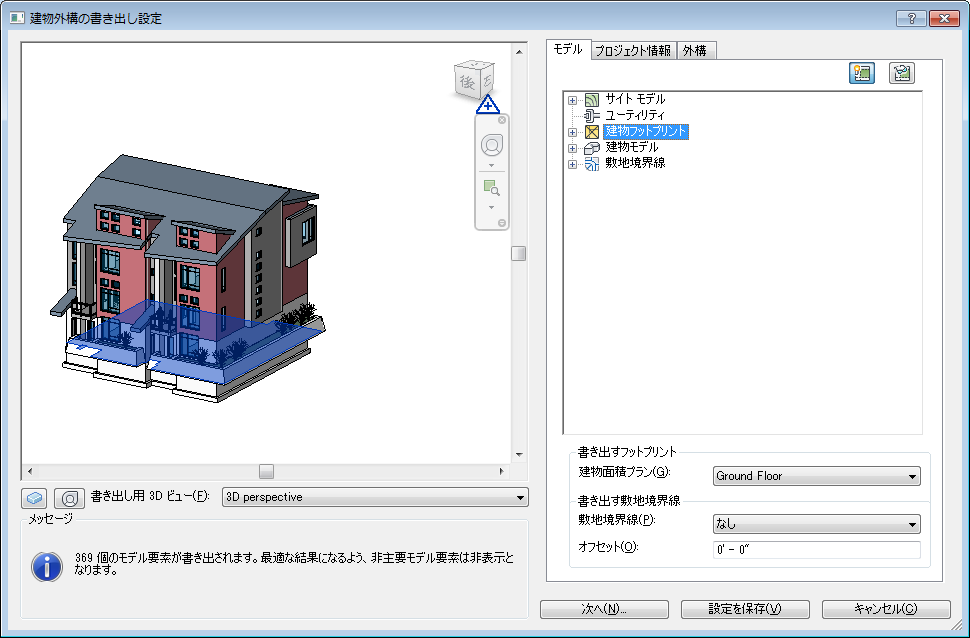Click the ViewCube home triangle icon
970x638 pixels.
point(488,105)
